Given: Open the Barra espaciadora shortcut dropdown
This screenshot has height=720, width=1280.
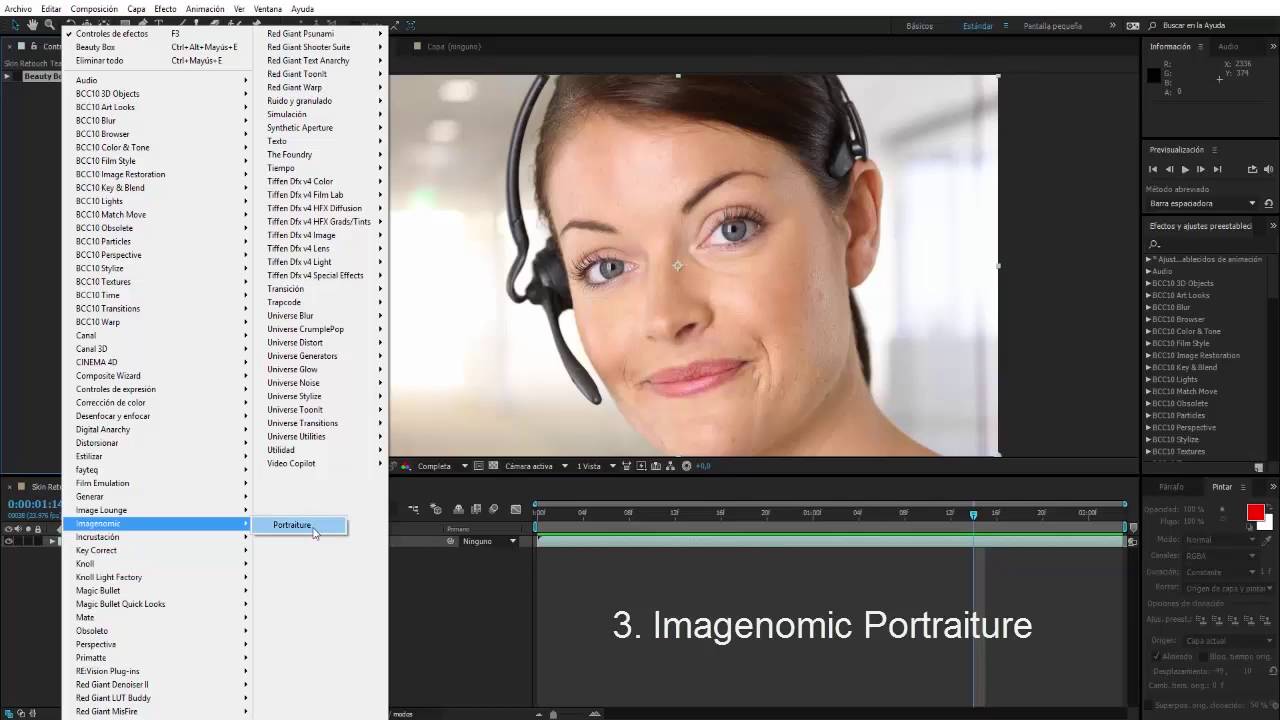Looking at the screenshot, I should tap(1202, 203).
